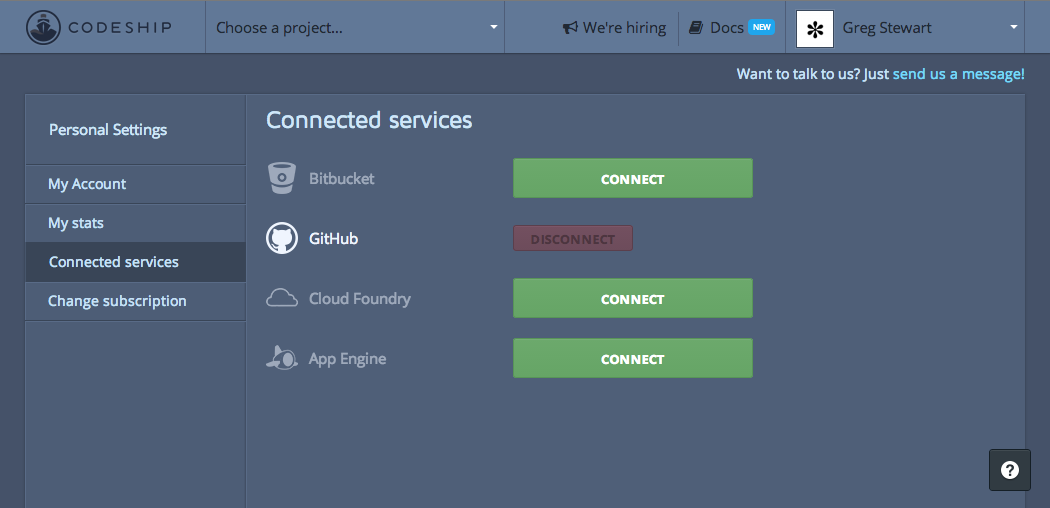
Task: Click the book icon next to Docs
Action: [696, 28]
